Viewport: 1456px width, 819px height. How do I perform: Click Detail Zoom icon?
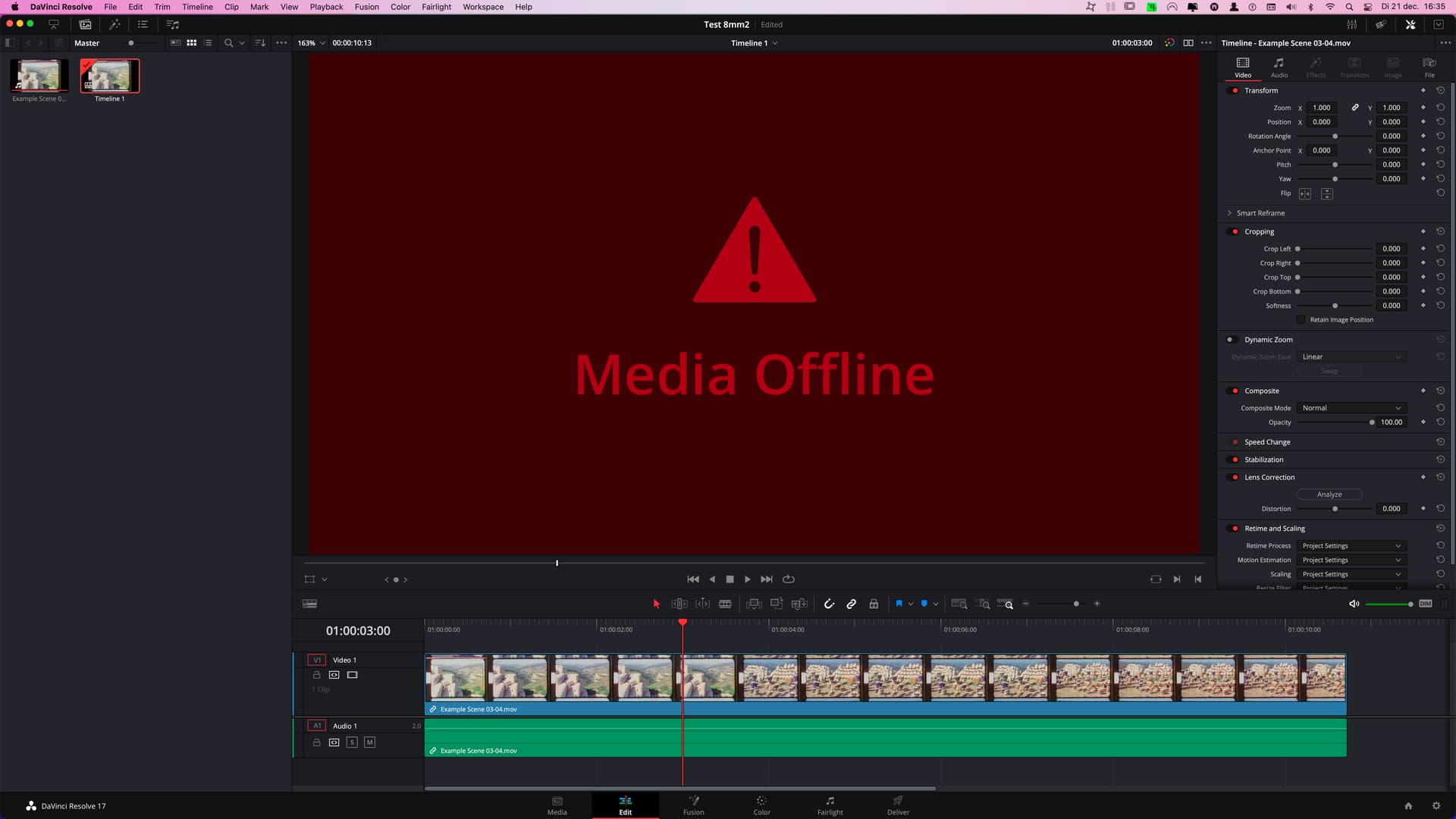(984, 604)
